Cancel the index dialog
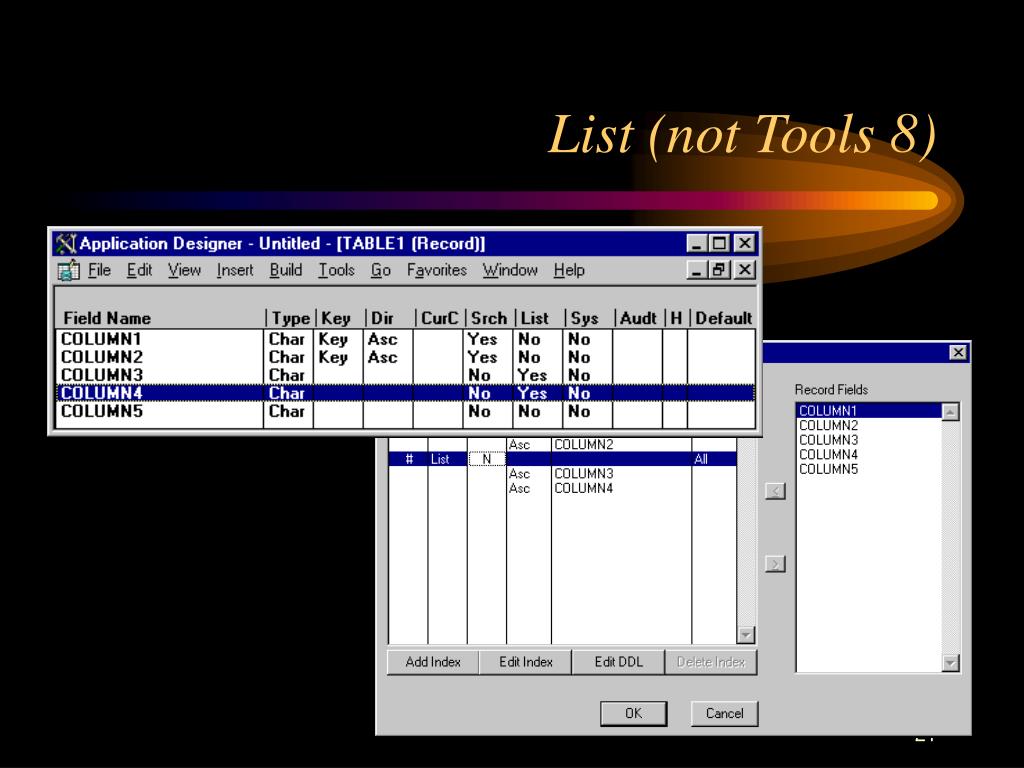The image size is (1024, 768). (x=724, y=713)
